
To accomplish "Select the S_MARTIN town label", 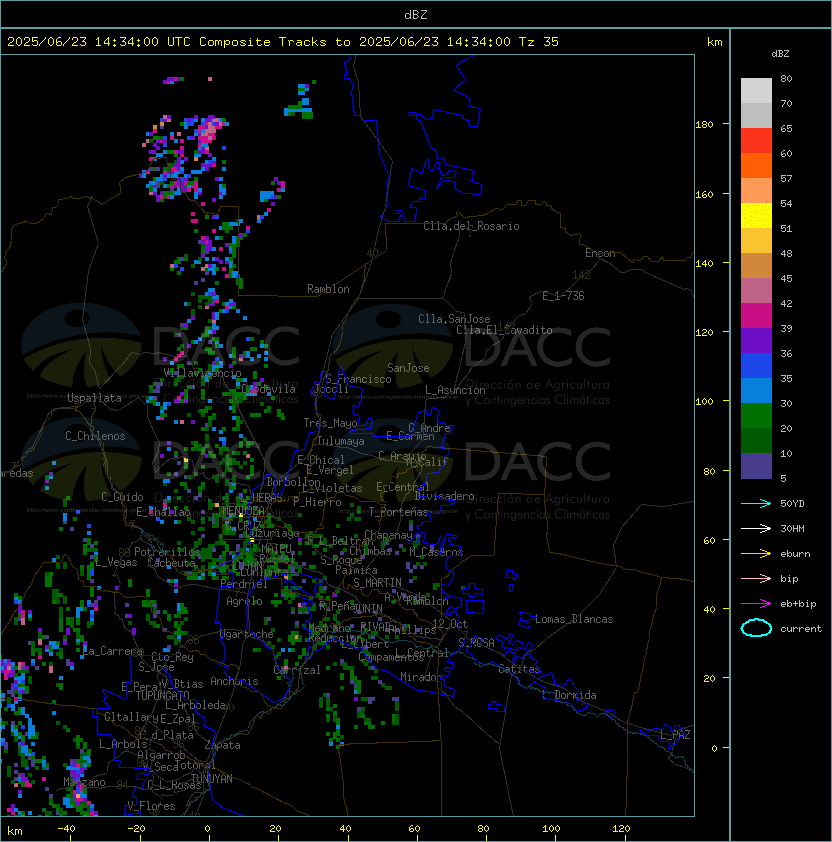I will (x=377, y=583).
